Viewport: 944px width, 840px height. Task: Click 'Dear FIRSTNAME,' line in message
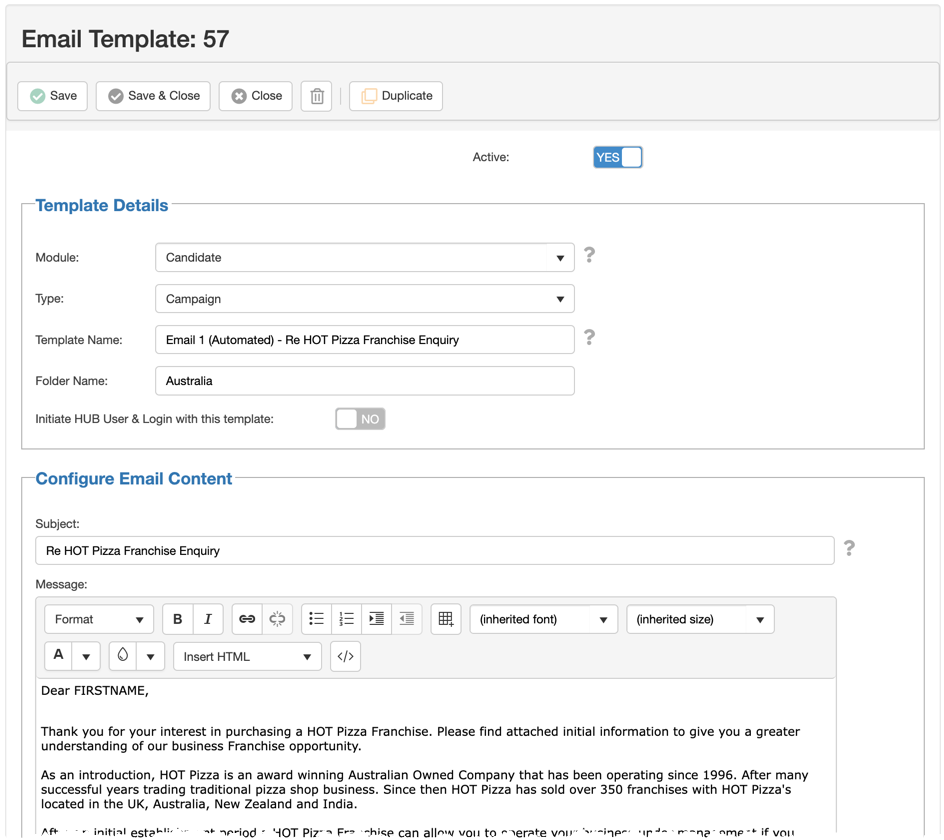95,691
